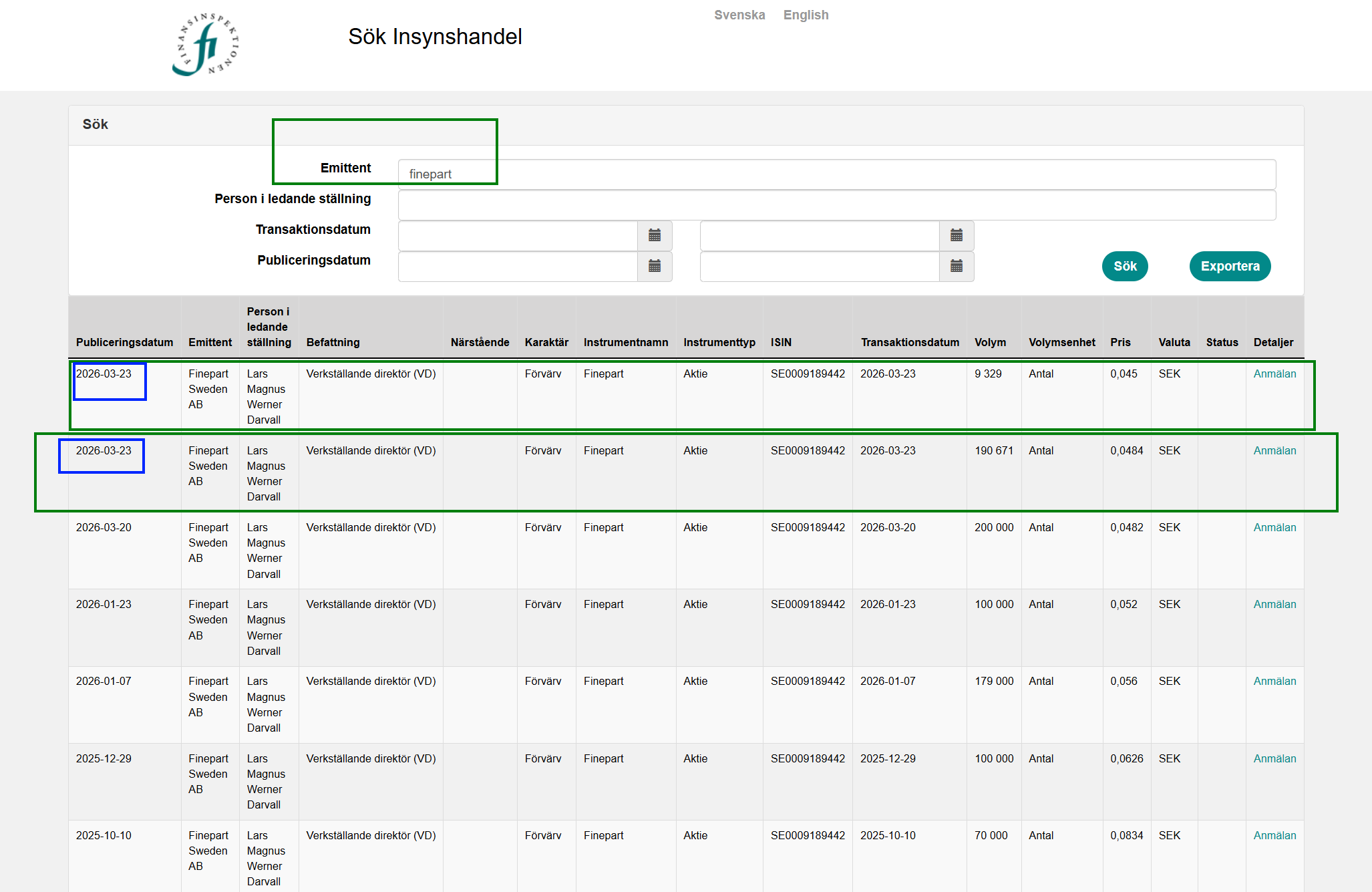Click the Person i ledande ställning field
The width and height of the screenshot is (1372, 892).
837,205
